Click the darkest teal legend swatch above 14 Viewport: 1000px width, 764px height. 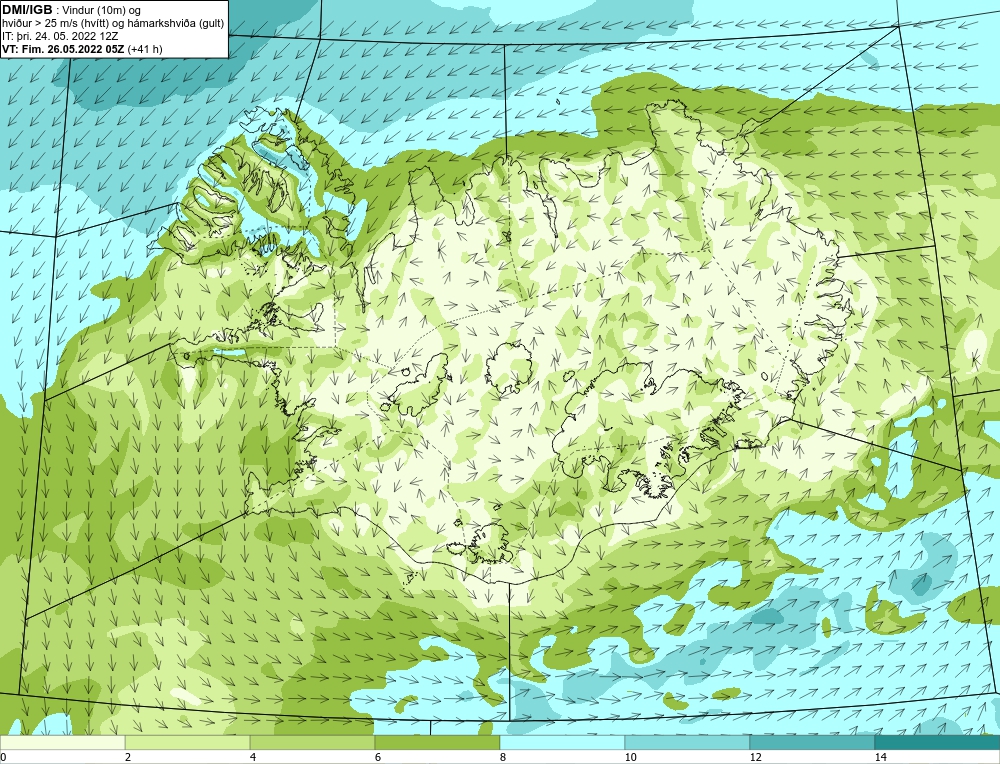pos(937,742)
